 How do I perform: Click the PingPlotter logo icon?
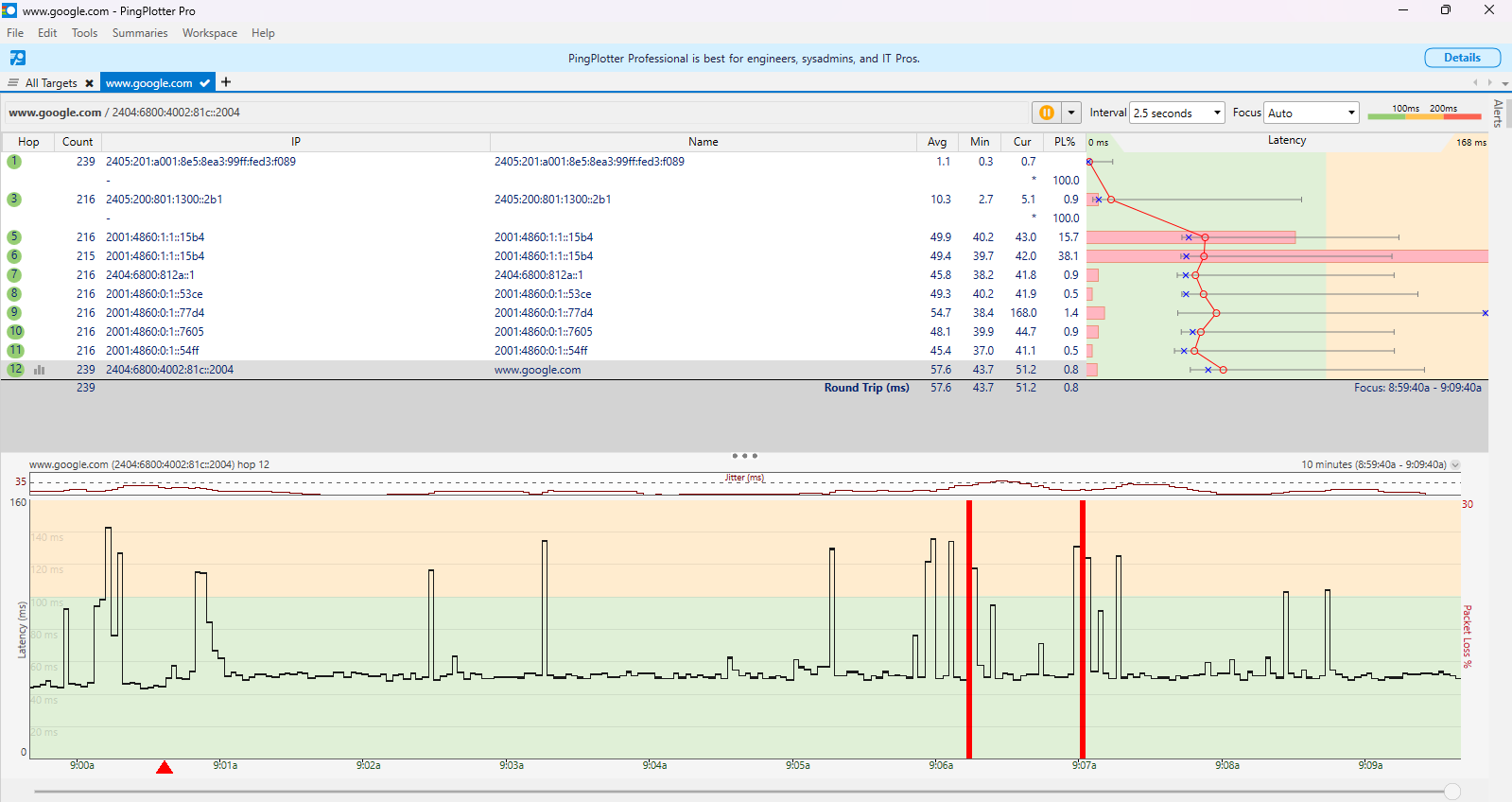click(18, 59)
